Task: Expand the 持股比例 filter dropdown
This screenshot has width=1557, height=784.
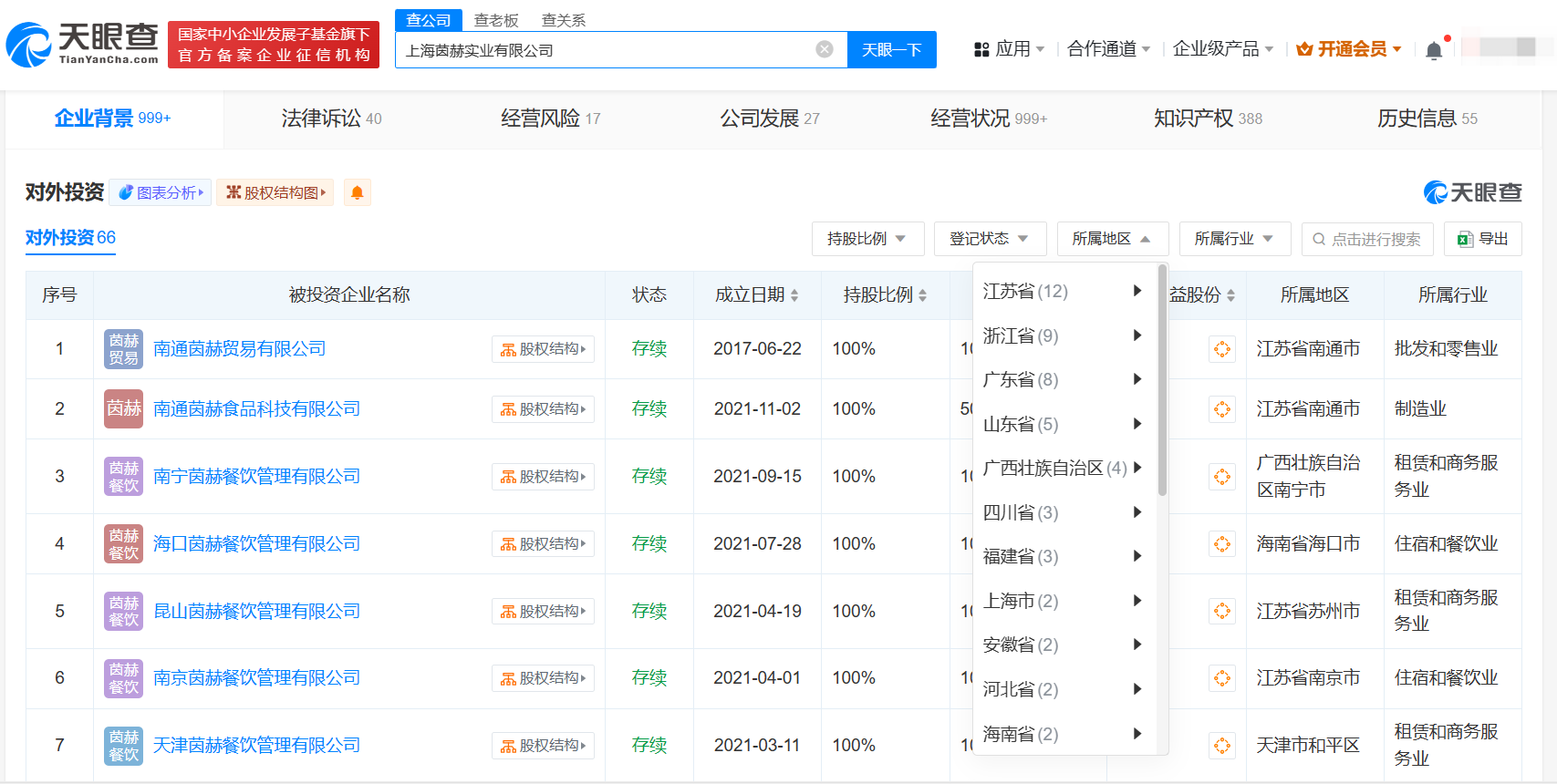Action: (x=867, y=239)
